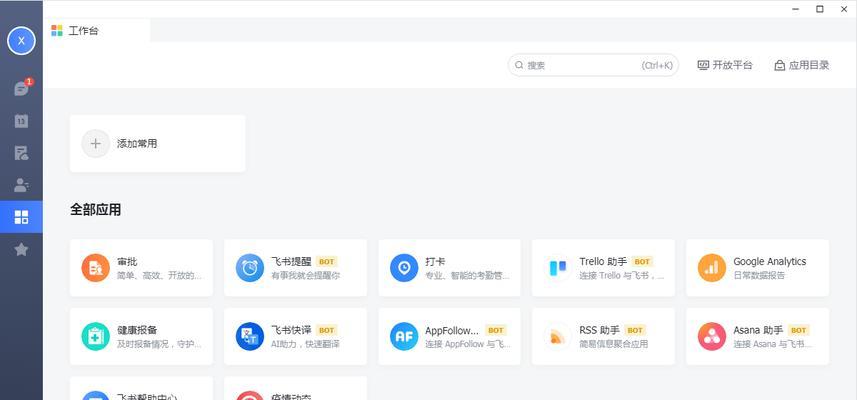The width and height of the screenshot is (857, 400).
Task: Click the 添加常用 label
Action: coord(137,144)
